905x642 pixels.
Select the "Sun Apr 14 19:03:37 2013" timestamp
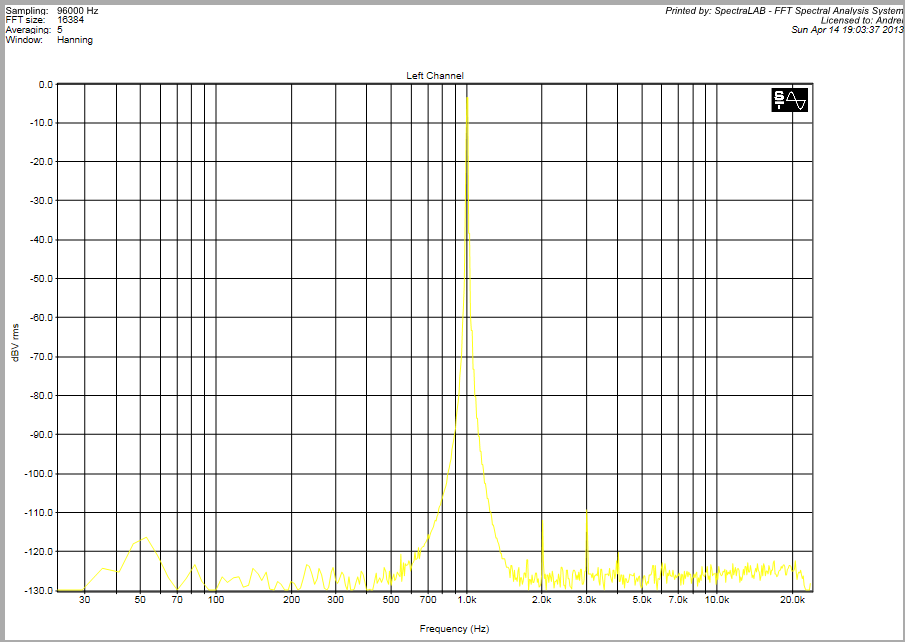[x=847, y=30]
